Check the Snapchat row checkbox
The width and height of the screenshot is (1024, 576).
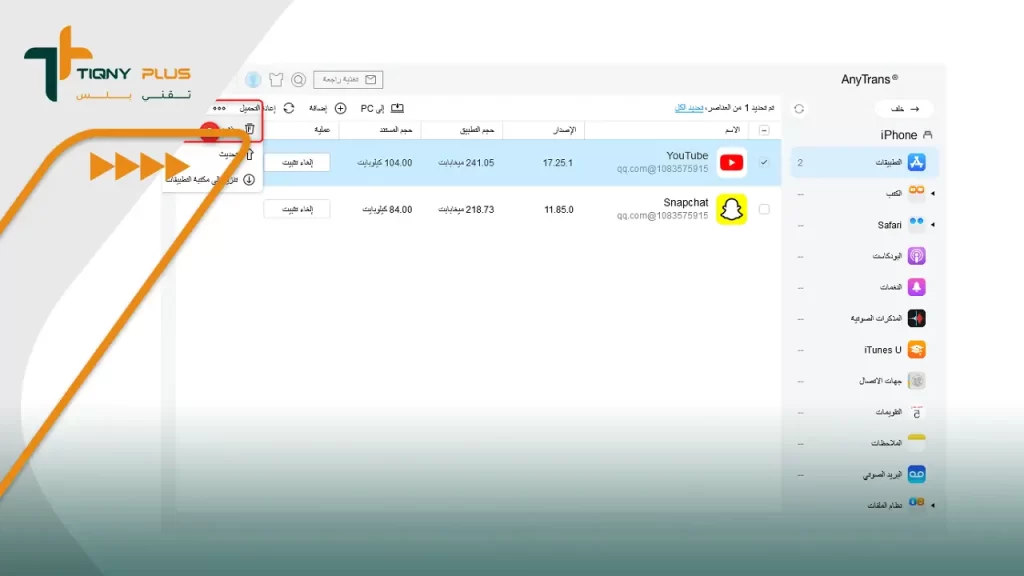(764, 210)
